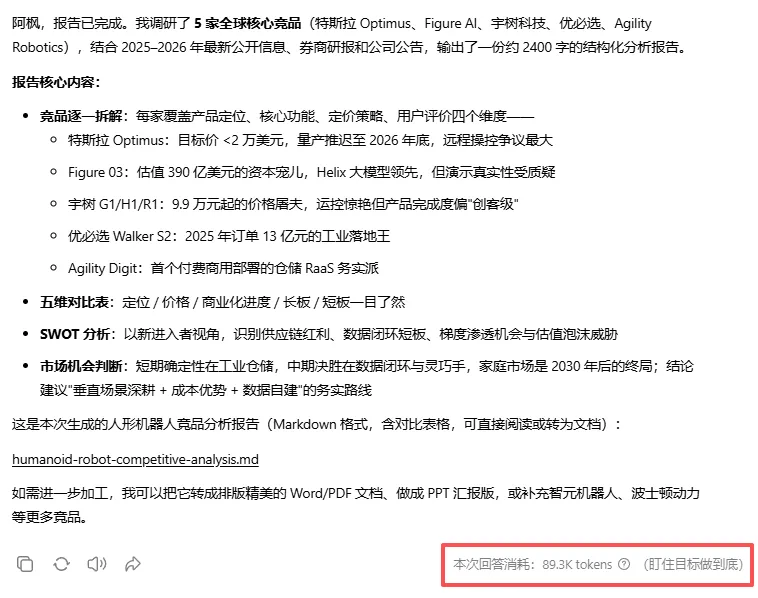The height and width of the screenshot is (598, 758).
Task: Click the '五维对比表' bullet heading
Action: click(x=74, y=302)
